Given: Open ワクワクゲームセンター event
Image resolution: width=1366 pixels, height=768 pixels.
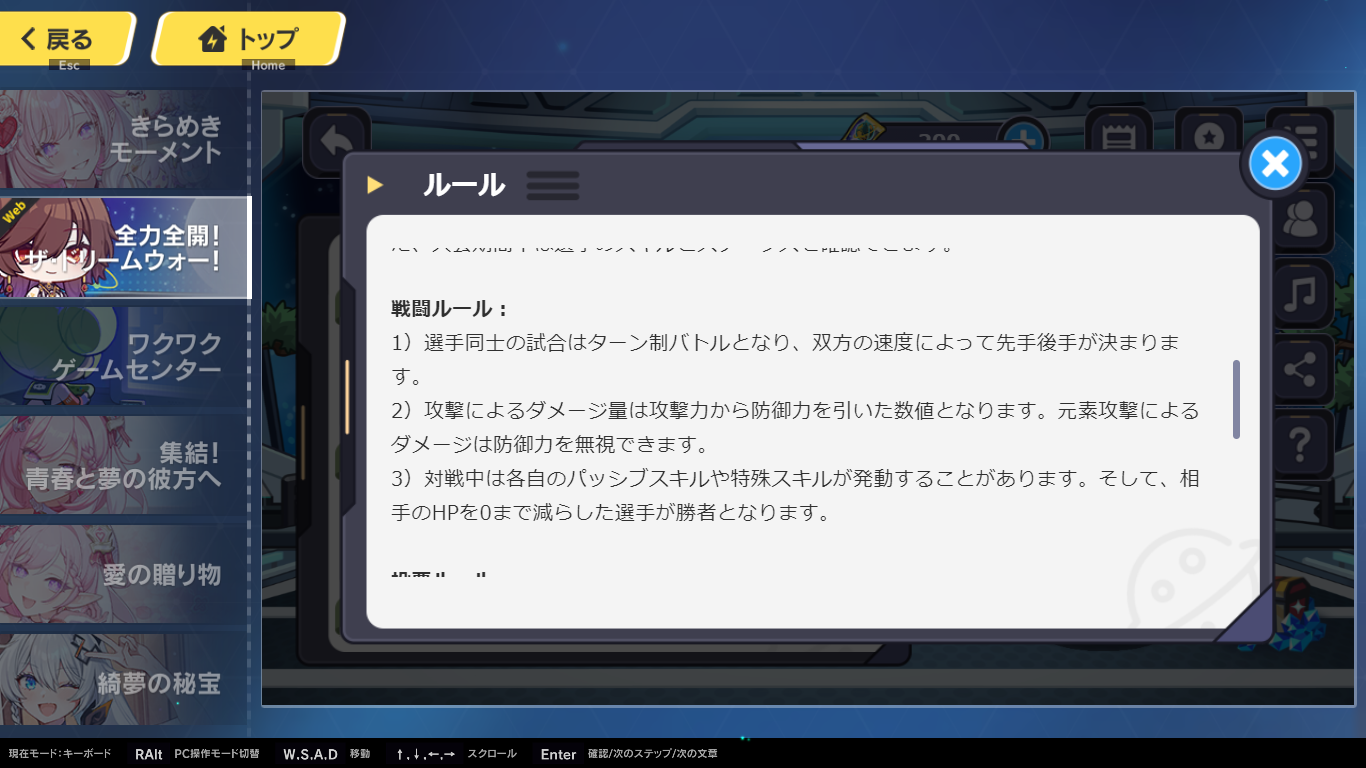Looking at the screenshot, I should 124,356.
